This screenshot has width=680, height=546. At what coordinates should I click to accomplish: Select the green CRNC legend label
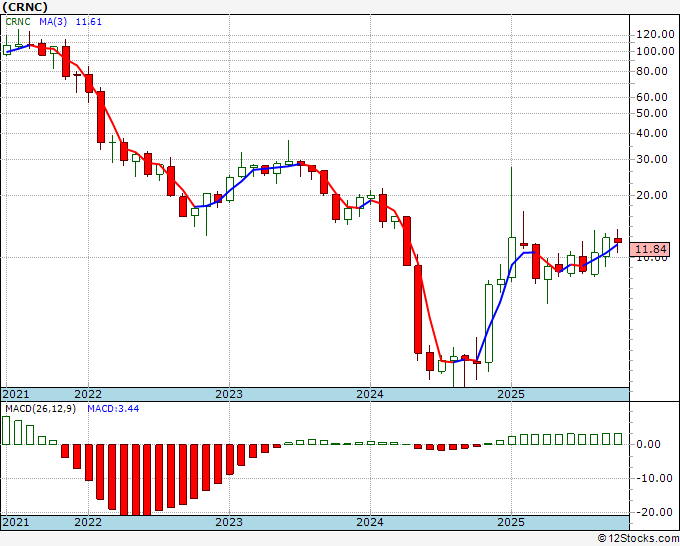pyautogui.click(x=18, y=22)
